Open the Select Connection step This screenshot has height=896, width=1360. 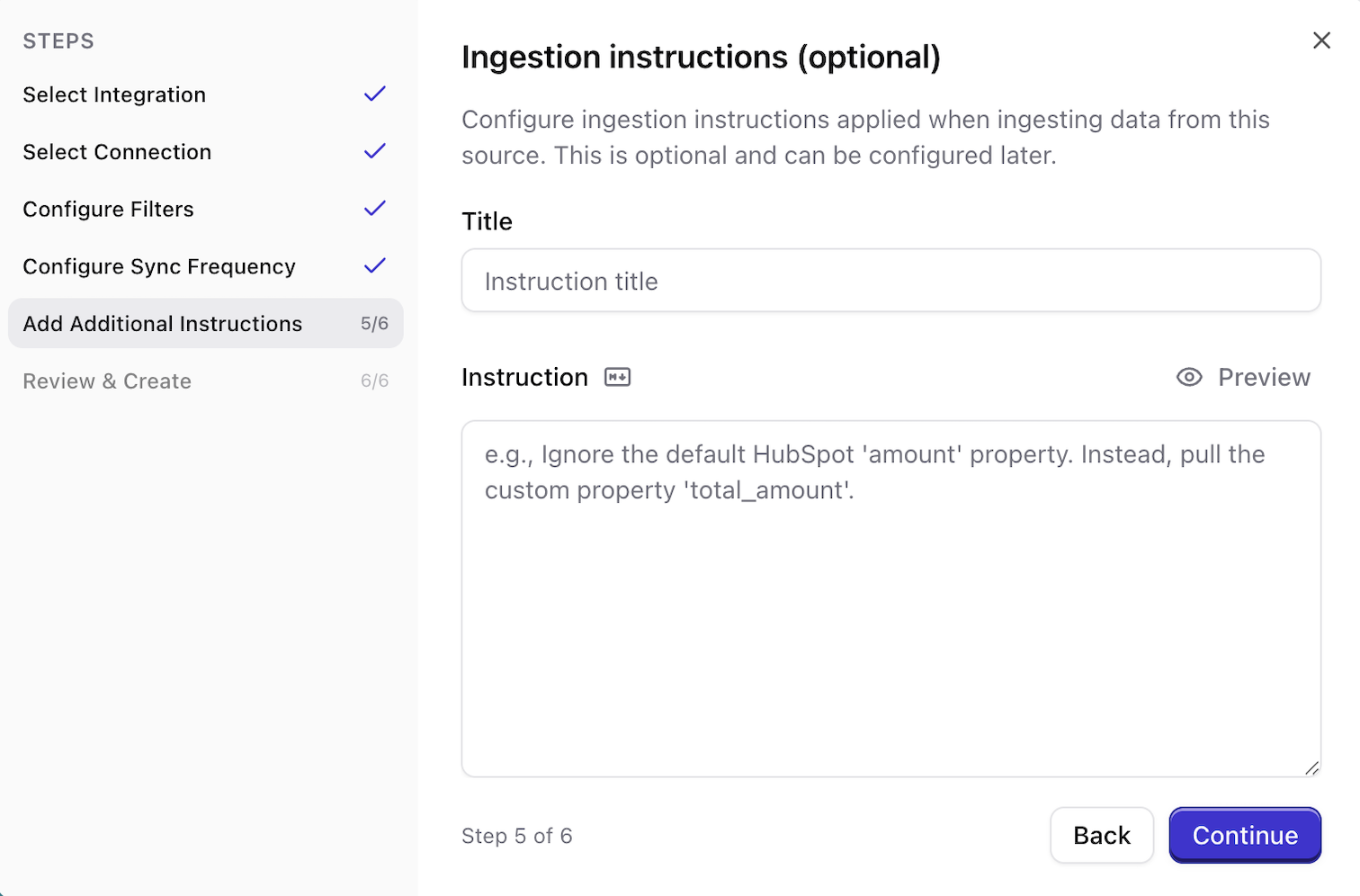117,151
